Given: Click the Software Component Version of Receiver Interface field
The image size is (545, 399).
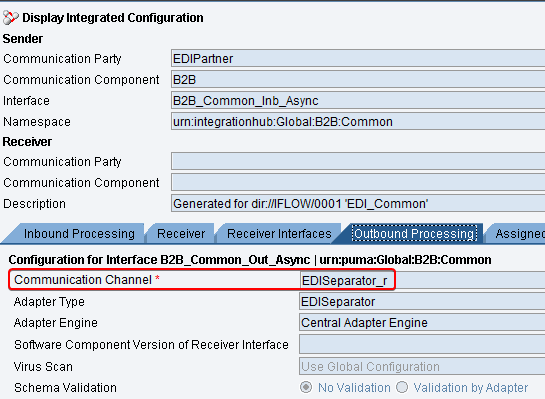Looking at the screenshot, I should (422, 344).
